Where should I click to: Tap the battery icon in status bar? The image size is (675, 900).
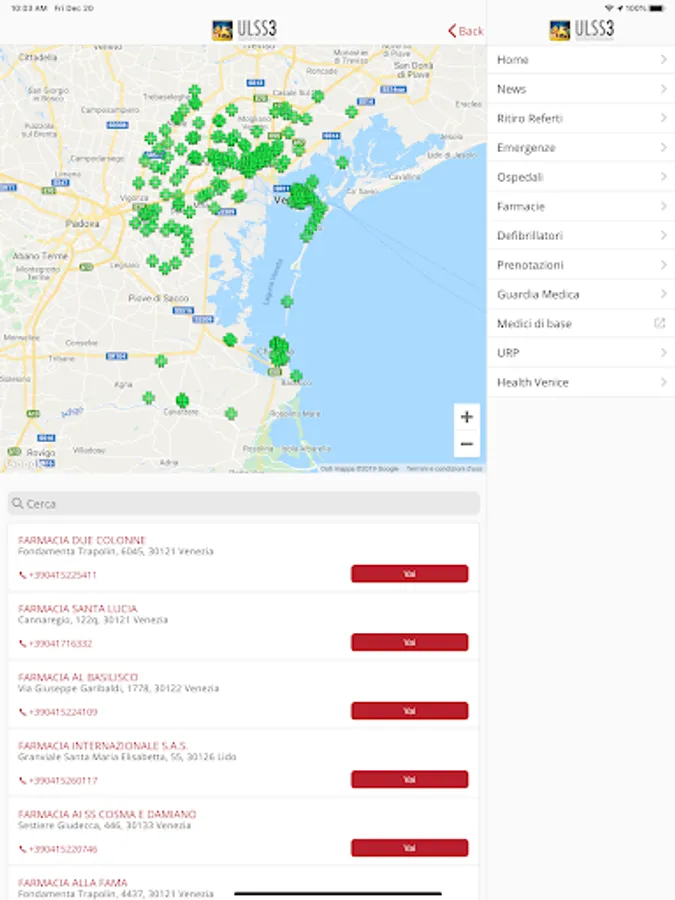[658, 8]
